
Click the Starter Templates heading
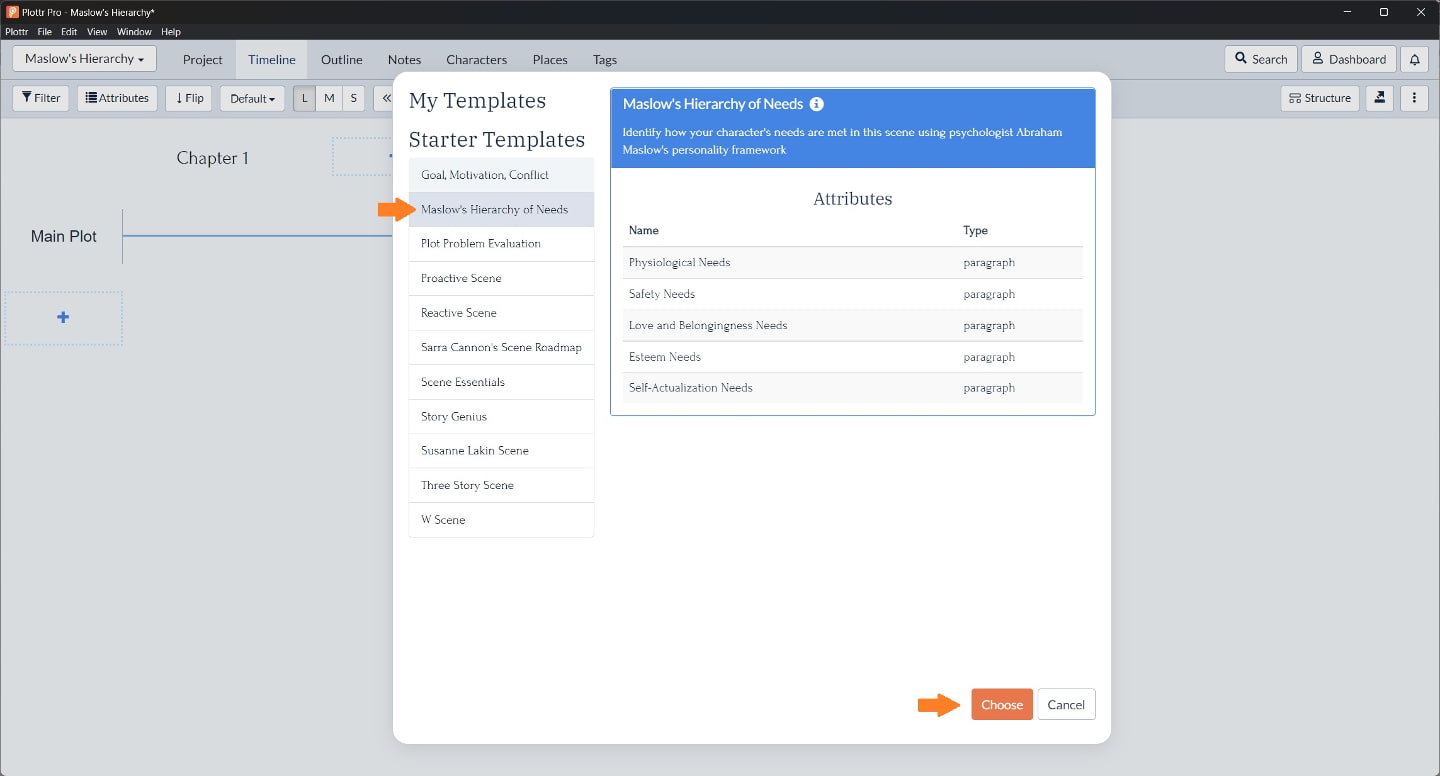pyautogui.click(x=497, y=139)
